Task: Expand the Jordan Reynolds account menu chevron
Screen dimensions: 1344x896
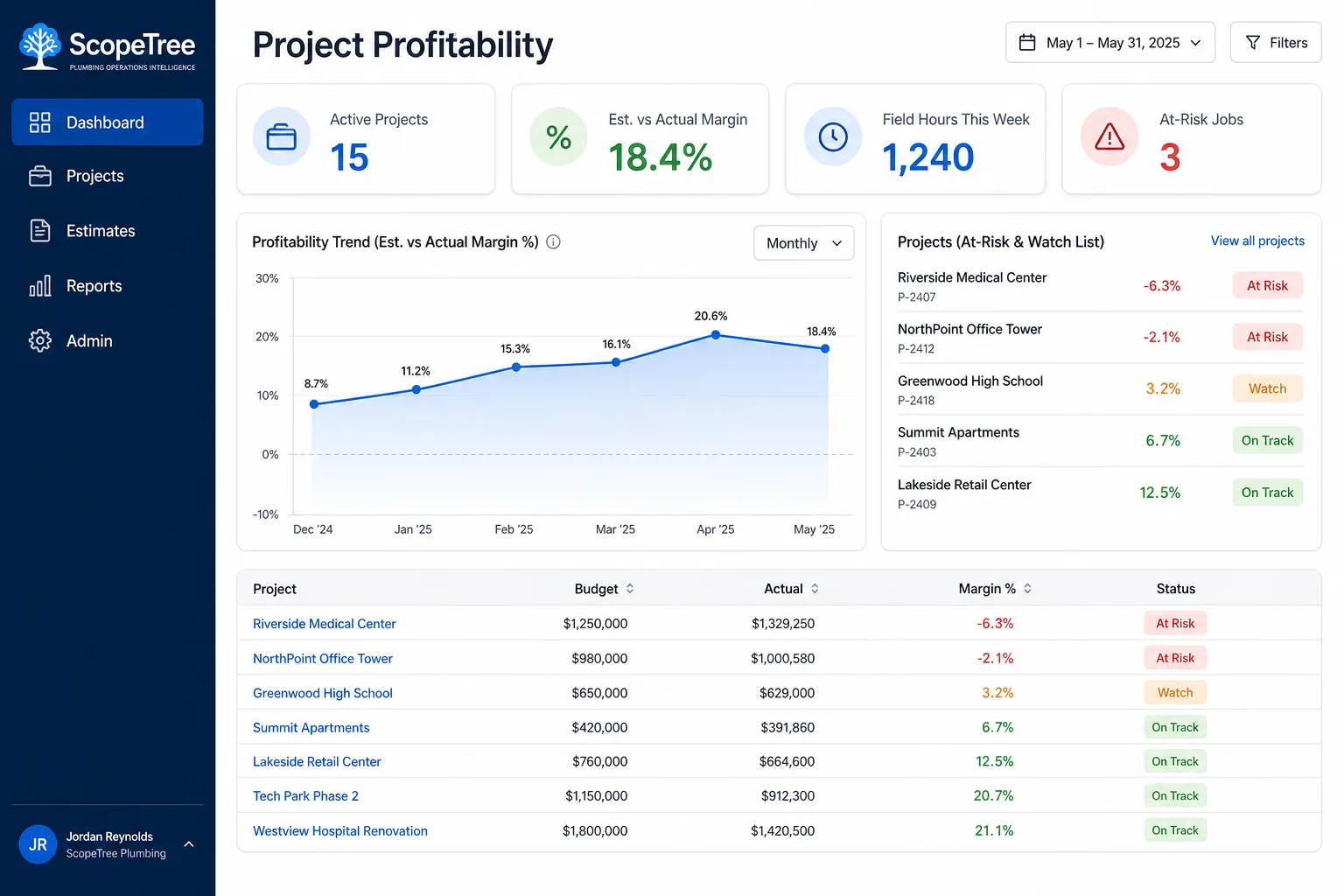Action: pyautogui.click(x=189, y=844)
